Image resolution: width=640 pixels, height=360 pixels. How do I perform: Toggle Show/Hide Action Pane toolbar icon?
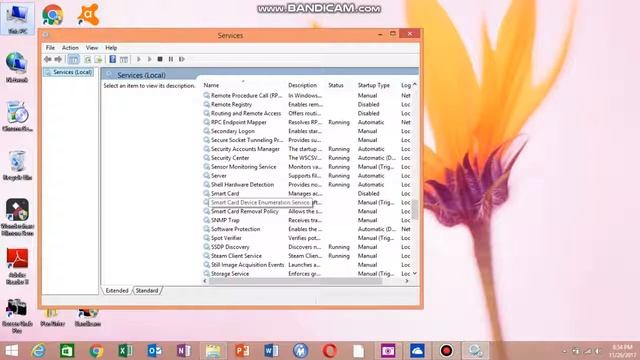(124, 60)
